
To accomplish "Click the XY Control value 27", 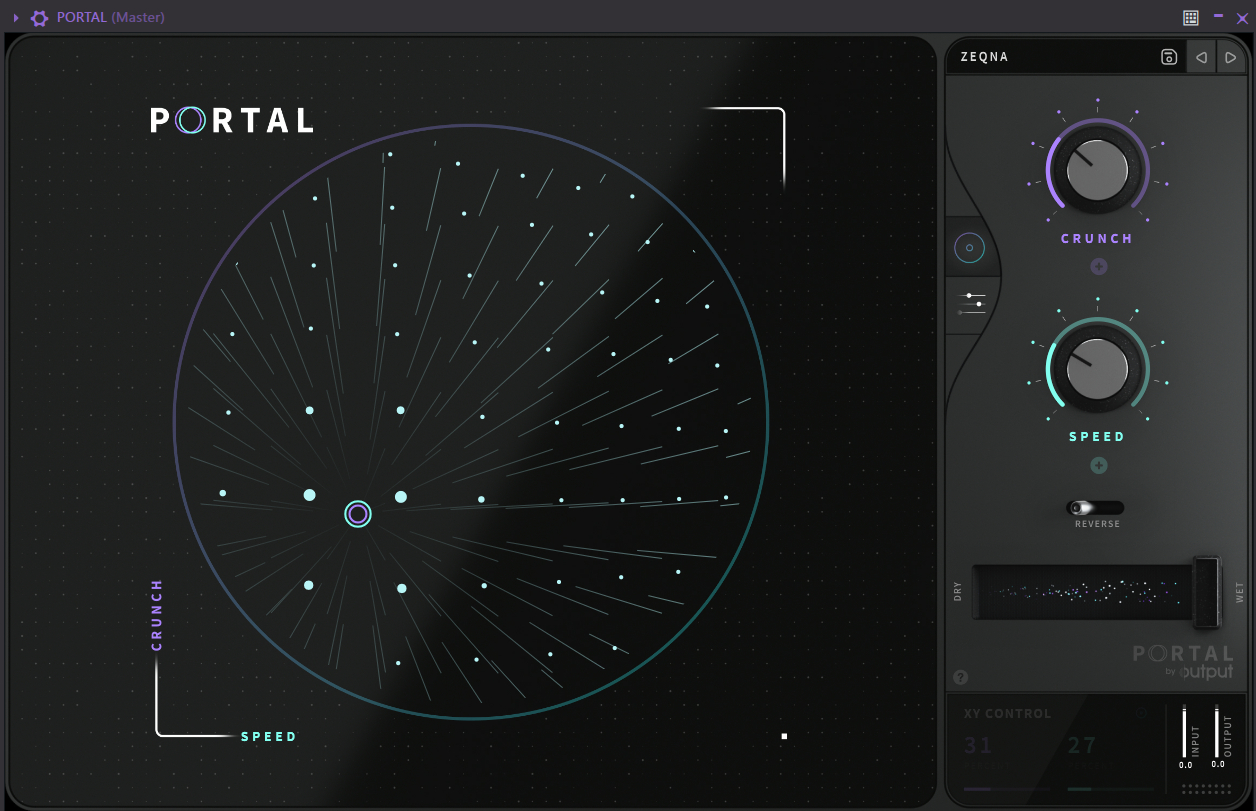I will point(1082,745).
